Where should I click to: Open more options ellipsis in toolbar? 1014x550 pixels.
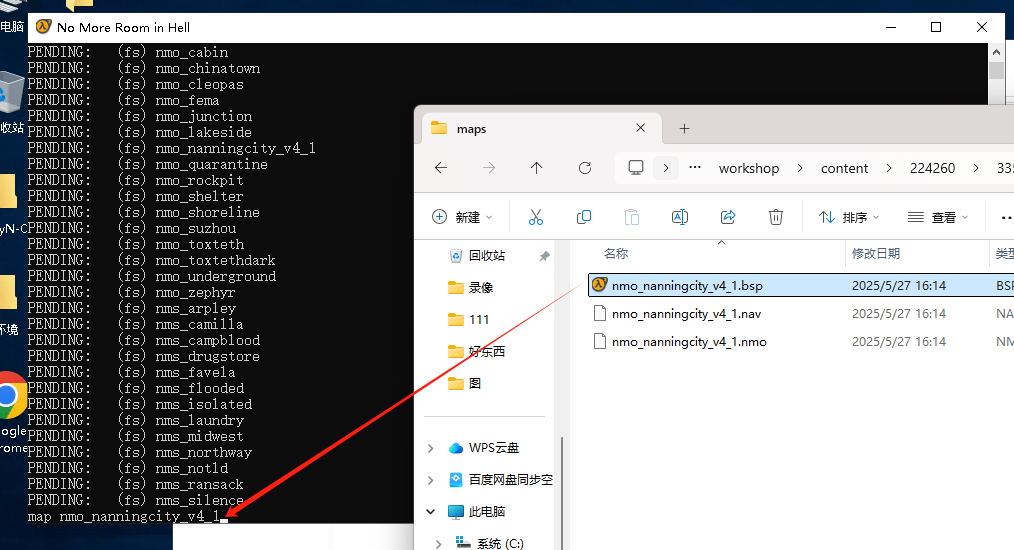click(1006, 217)
